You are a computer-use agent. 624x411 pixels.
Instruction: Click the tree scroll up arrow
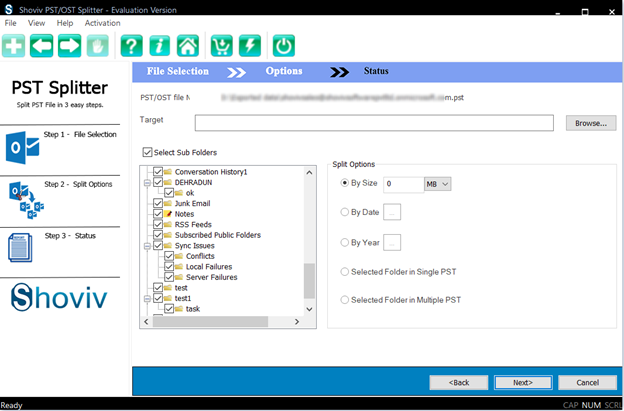point(309,173)
